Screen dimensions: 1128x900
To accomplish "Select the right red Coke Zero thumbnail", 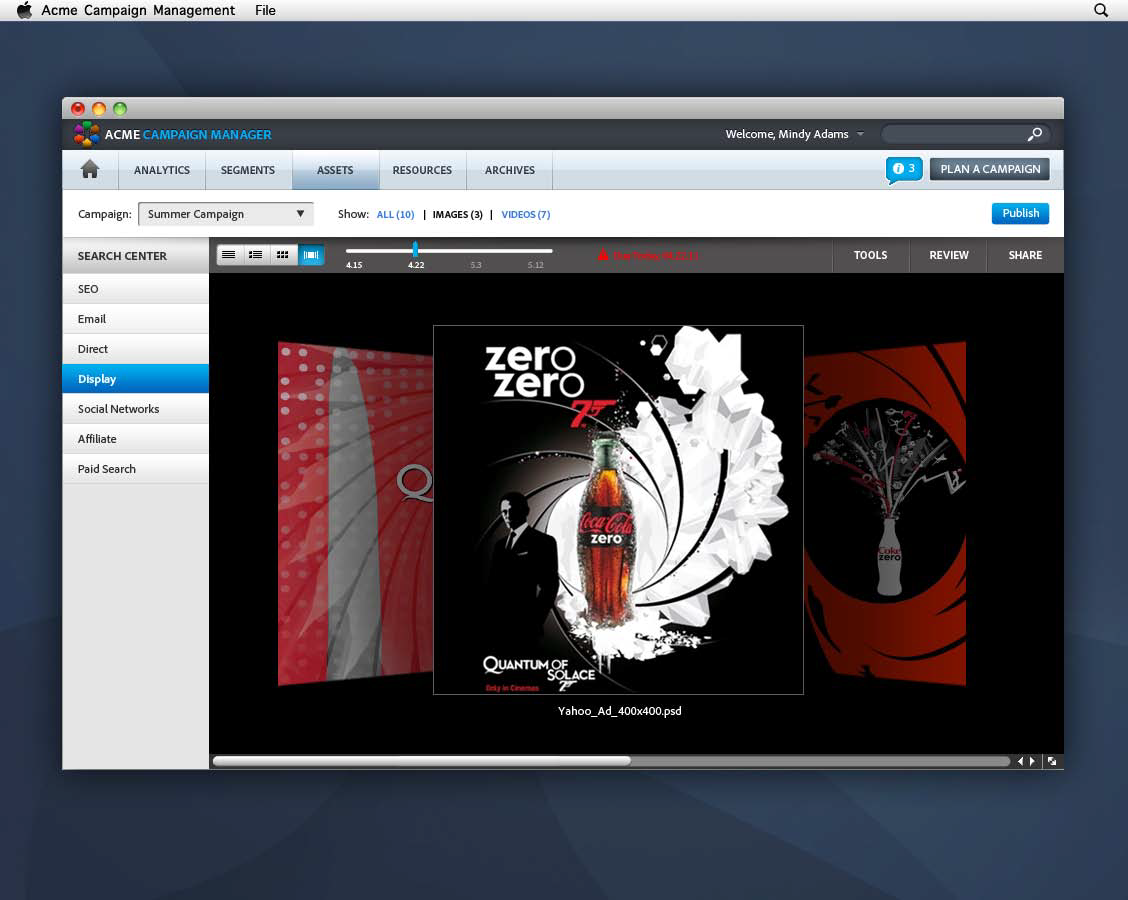I will pos(885,514).
